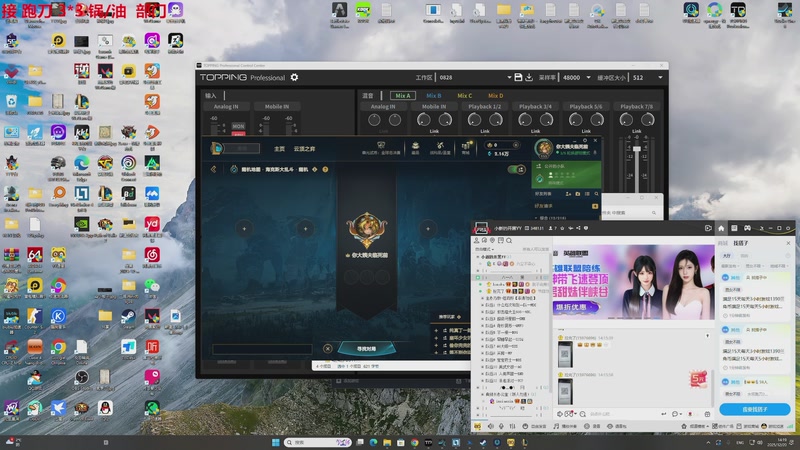The height and width of the screenshot is (450, 800).
Task: Toggle the open party switch in League lobby
Action: pyautogui.click(x=517, y=169)
